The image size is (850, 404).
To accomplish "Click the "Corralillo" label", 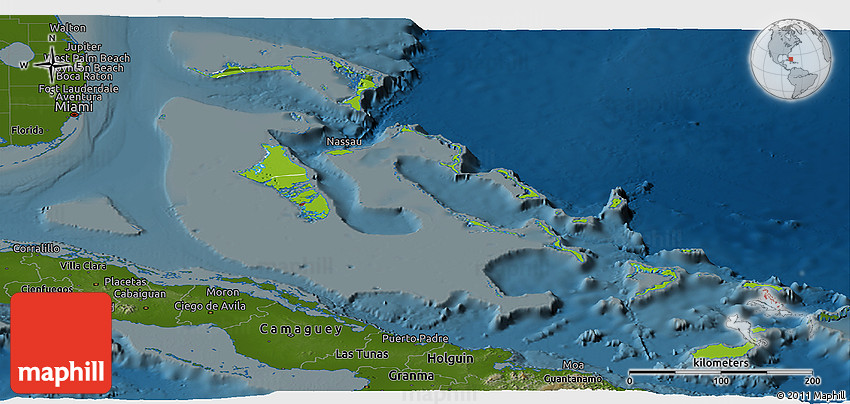I will [36, 248].
